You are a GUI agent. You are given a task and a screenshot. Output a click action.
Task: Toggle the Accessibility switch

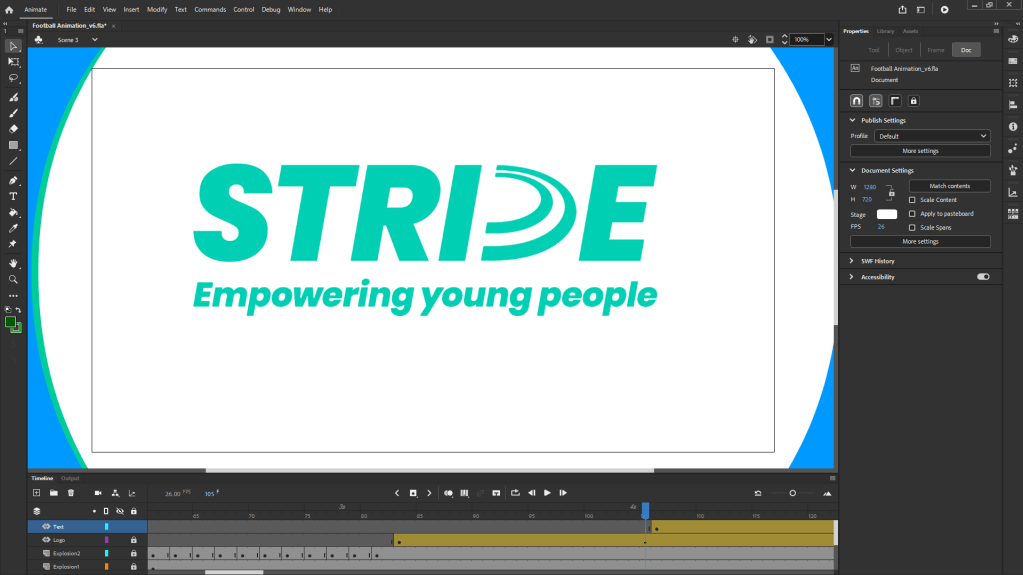coord(983,277)
